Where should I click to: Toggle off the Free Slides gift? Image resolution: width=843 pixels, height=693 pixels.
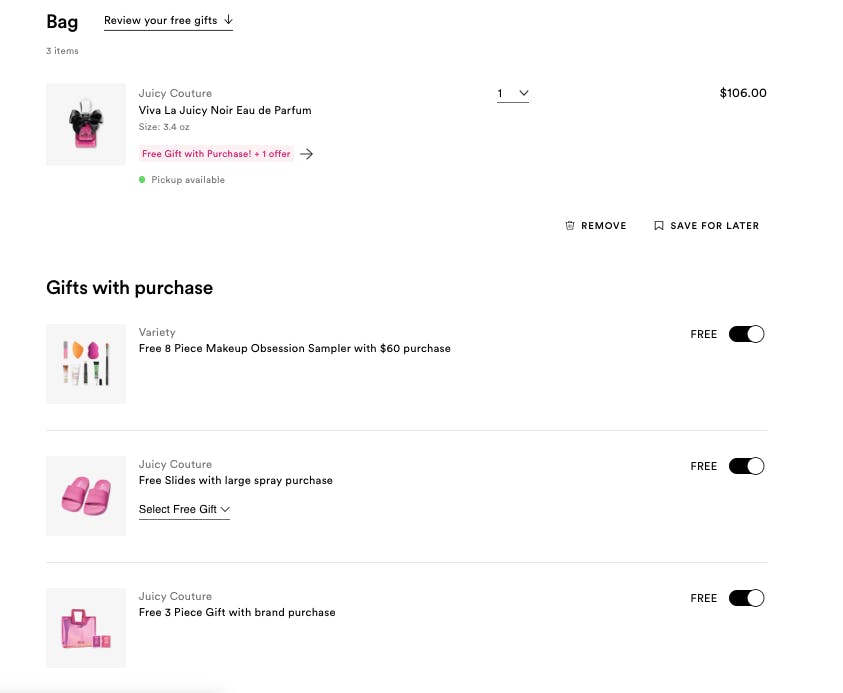[x=746, y=466]
